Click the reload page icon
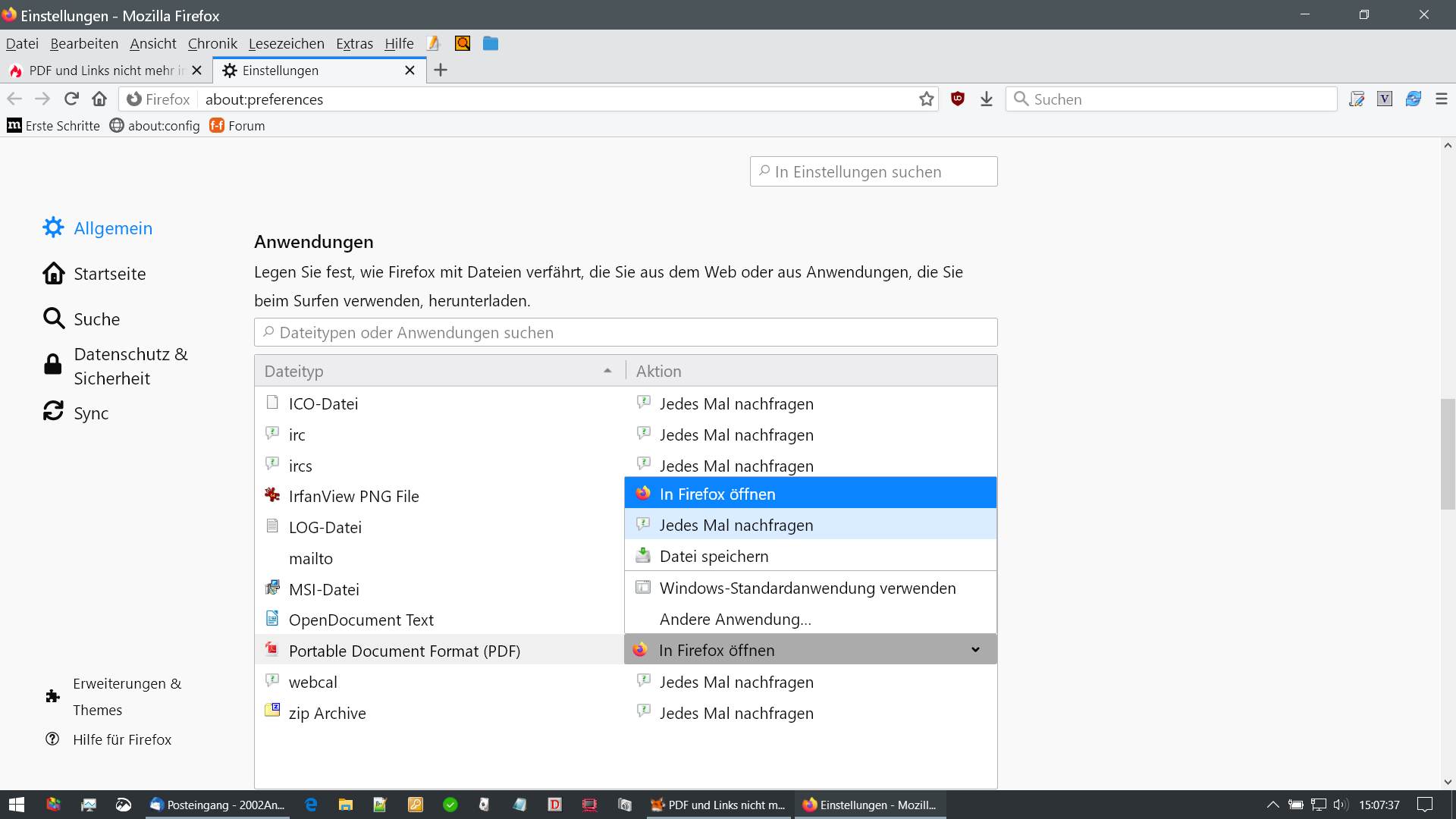 click(71, 99)
